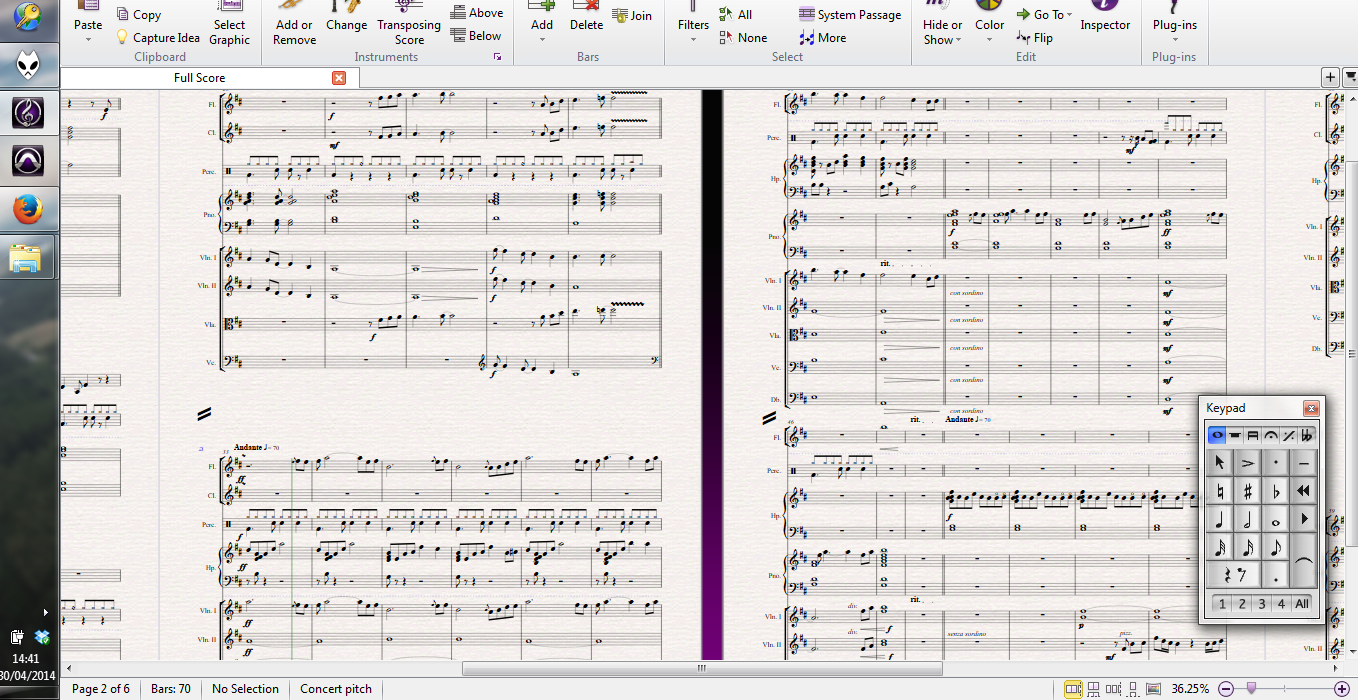
Task: Click the System Passage button
Action: click(x=850, y=15)
